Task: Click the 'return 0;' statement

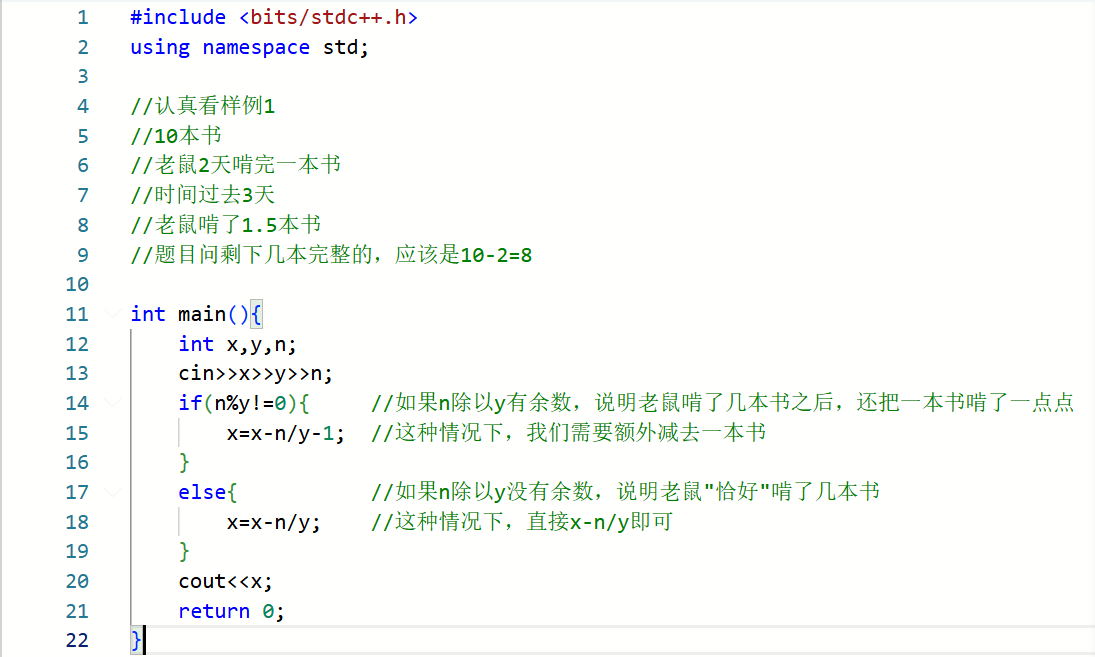Action: pos(231,611)
